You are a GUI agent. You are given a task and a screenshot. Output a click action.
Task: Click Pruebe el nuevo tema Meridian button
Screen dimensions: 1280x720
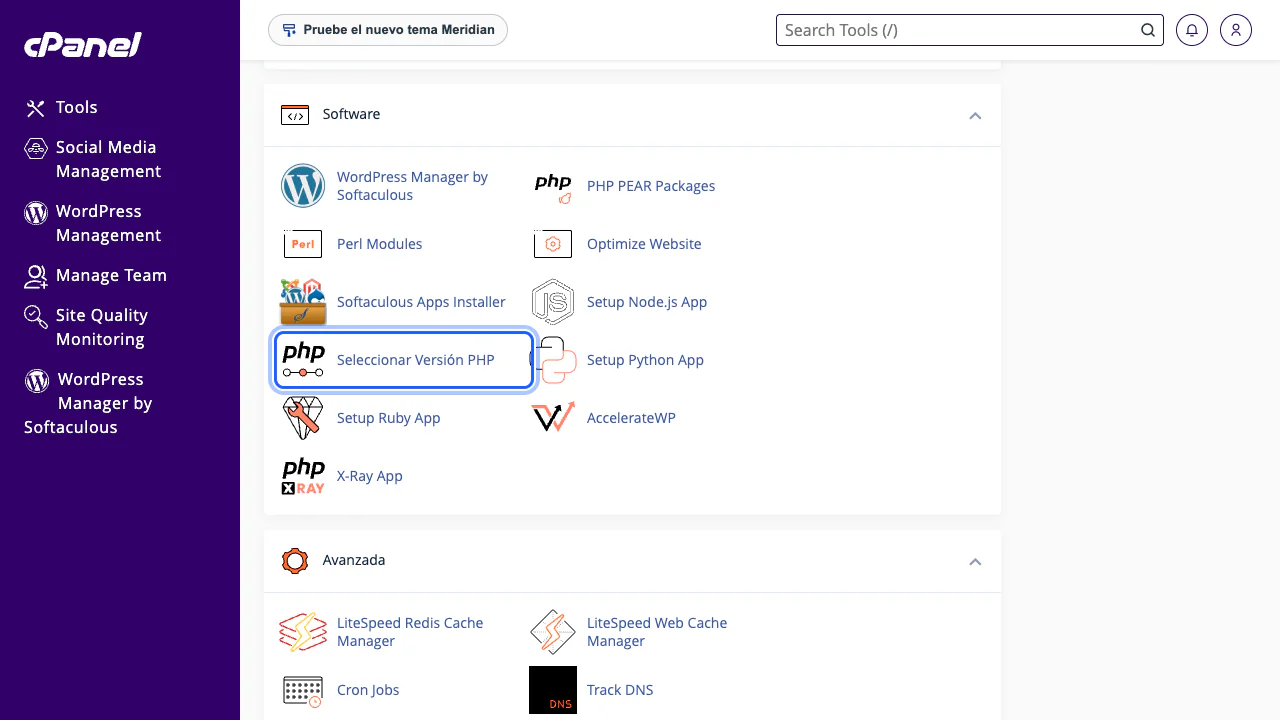click(x=388, y=30)
